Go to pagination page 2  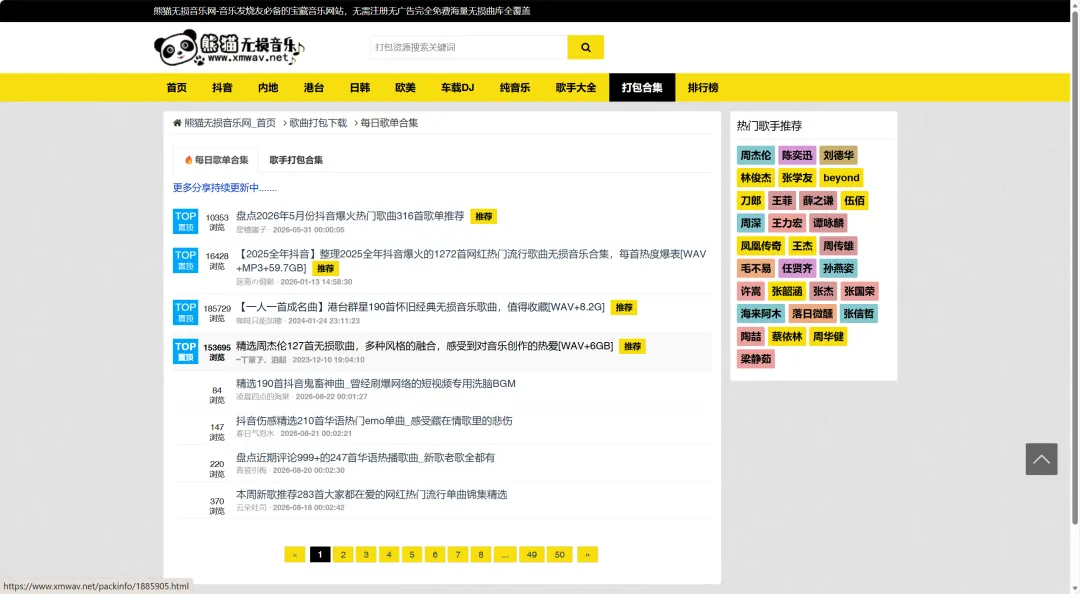click(343, 555)
